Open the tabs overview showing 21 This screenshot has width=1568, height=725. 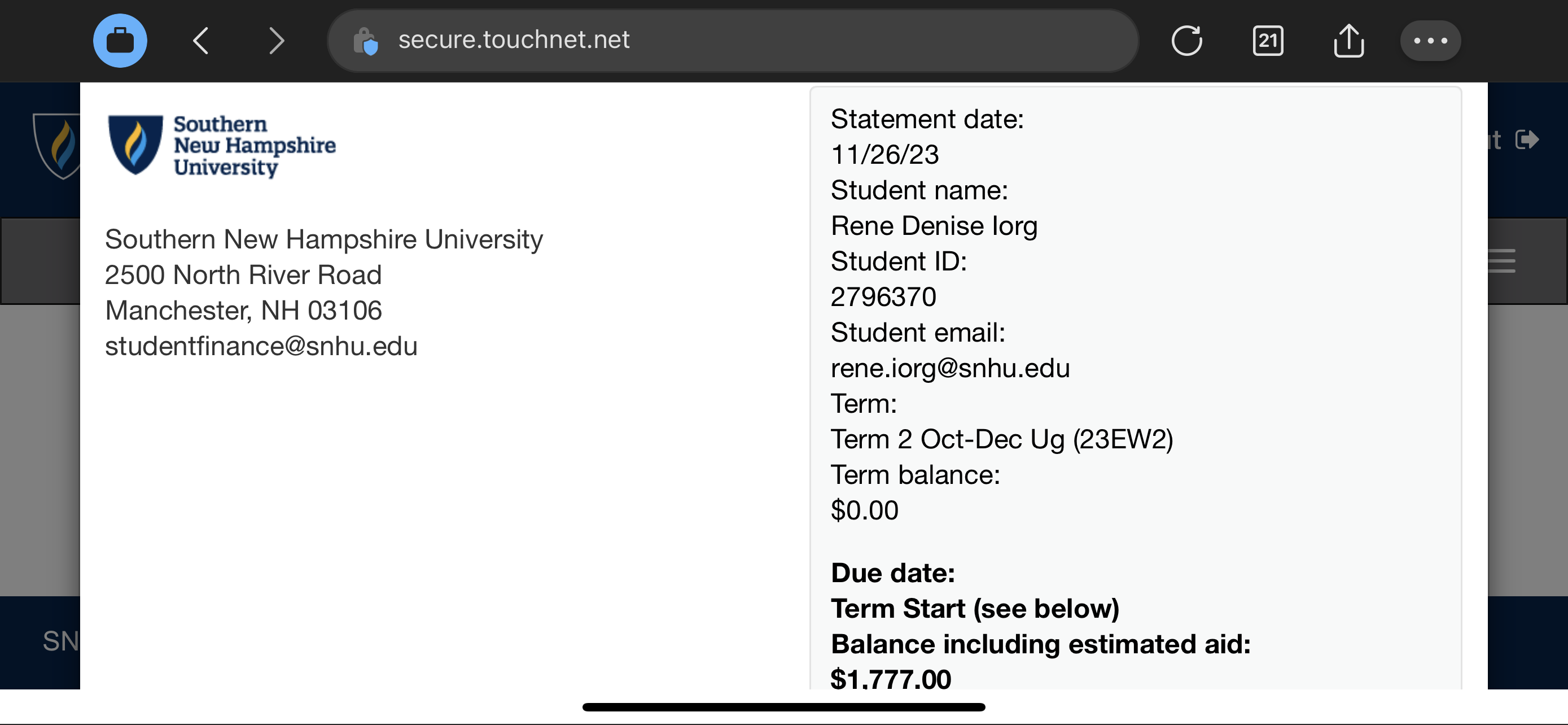click(1268, 41)
